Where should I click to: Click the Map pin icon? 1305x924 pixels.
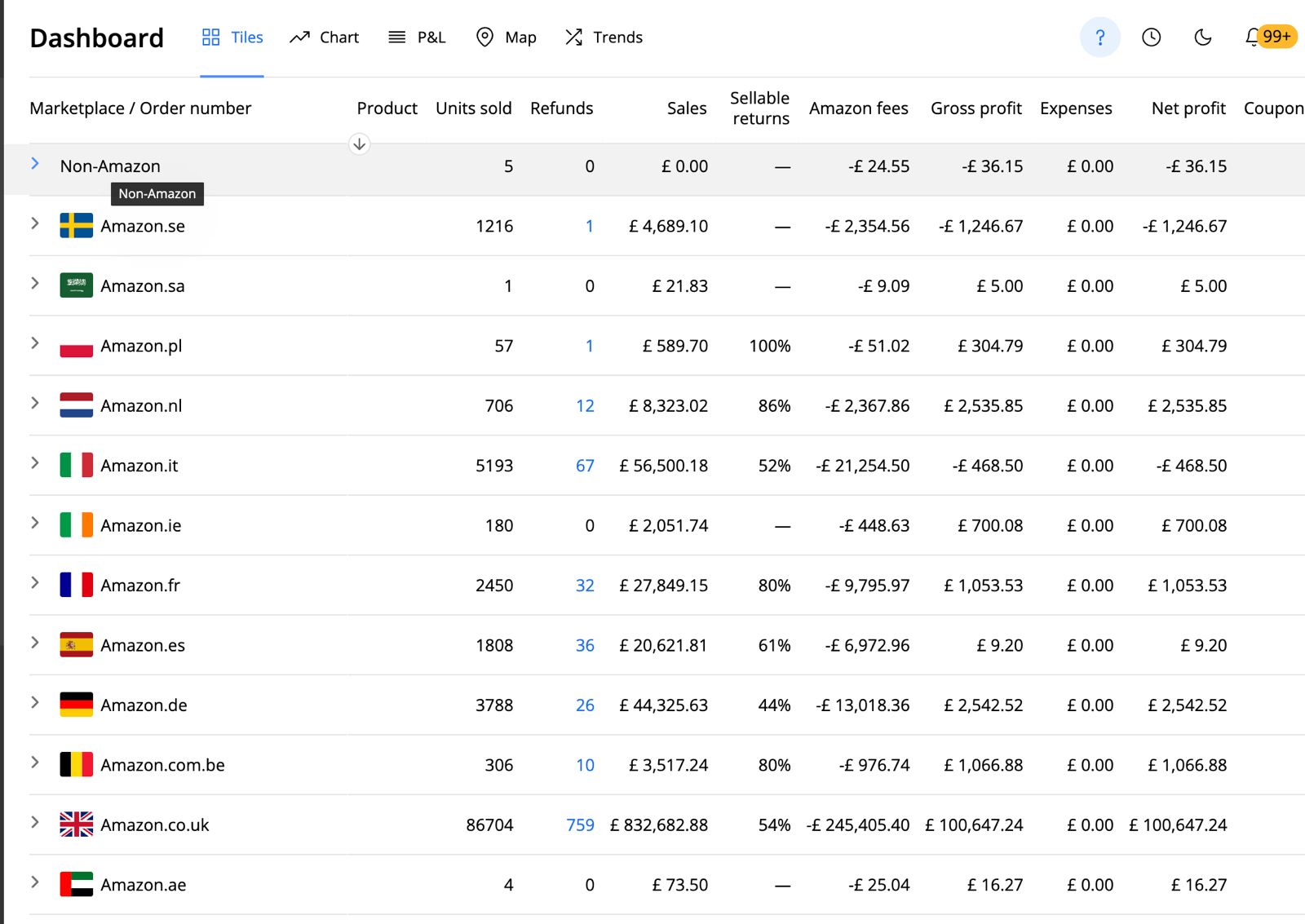click(x=484, y=38)
